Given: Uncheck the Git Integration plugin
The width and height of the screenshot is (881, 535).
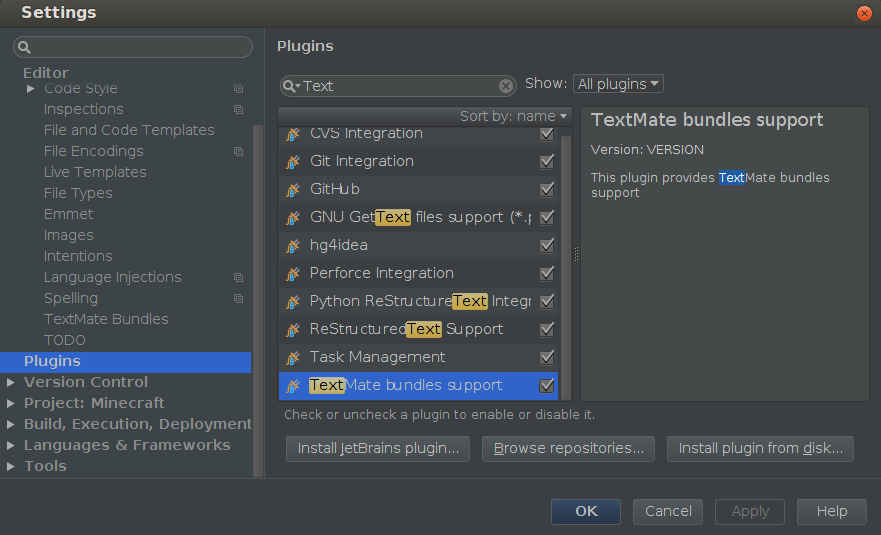Looking at the screenshot, I should click(x=547, y=162).
